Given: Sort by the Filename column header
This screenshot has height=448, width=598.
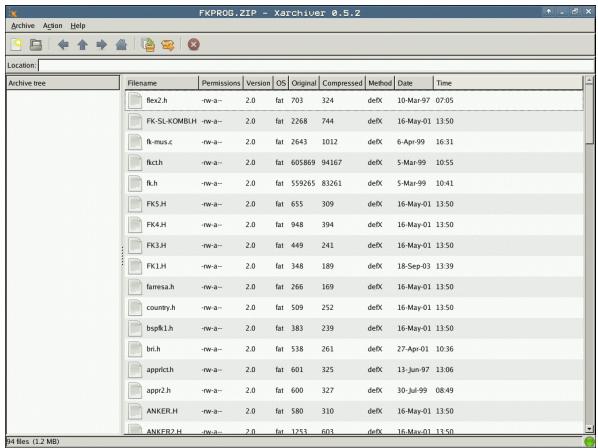Looking at the screenshot, I should (x=162, y=83).
